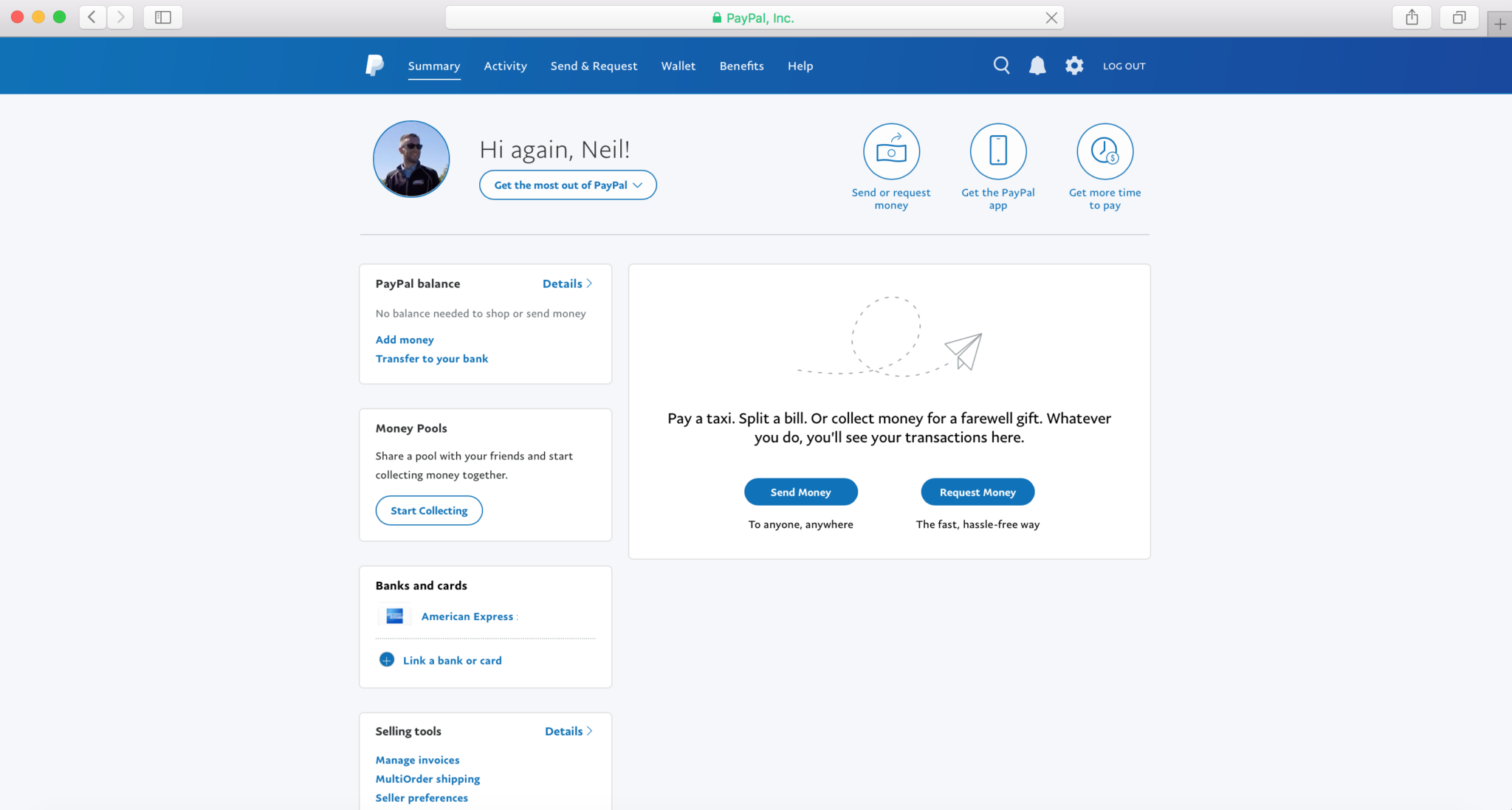Go forward with Safari forward arrow
Viewport: 1512px width, 810px height.
point(120,17)
